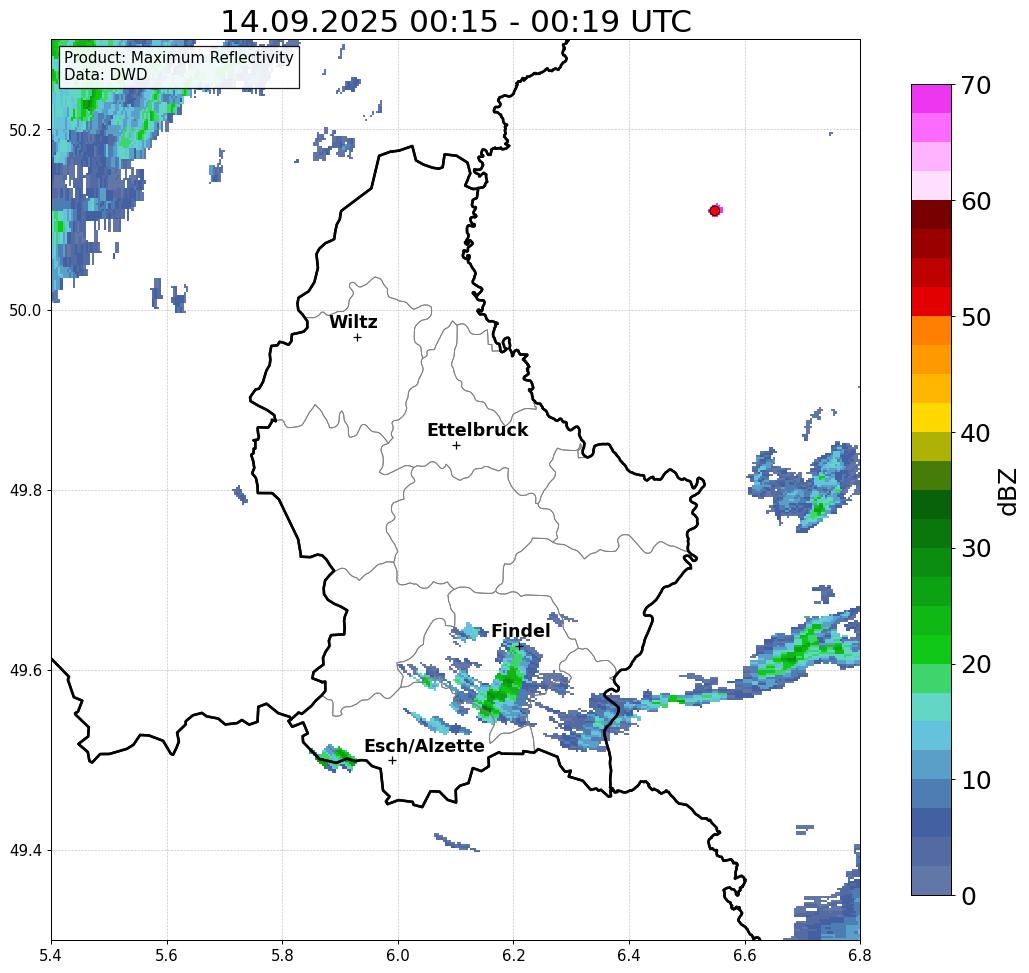
Task: Click the cross marker below Wiltz
Action: point(357,337)
